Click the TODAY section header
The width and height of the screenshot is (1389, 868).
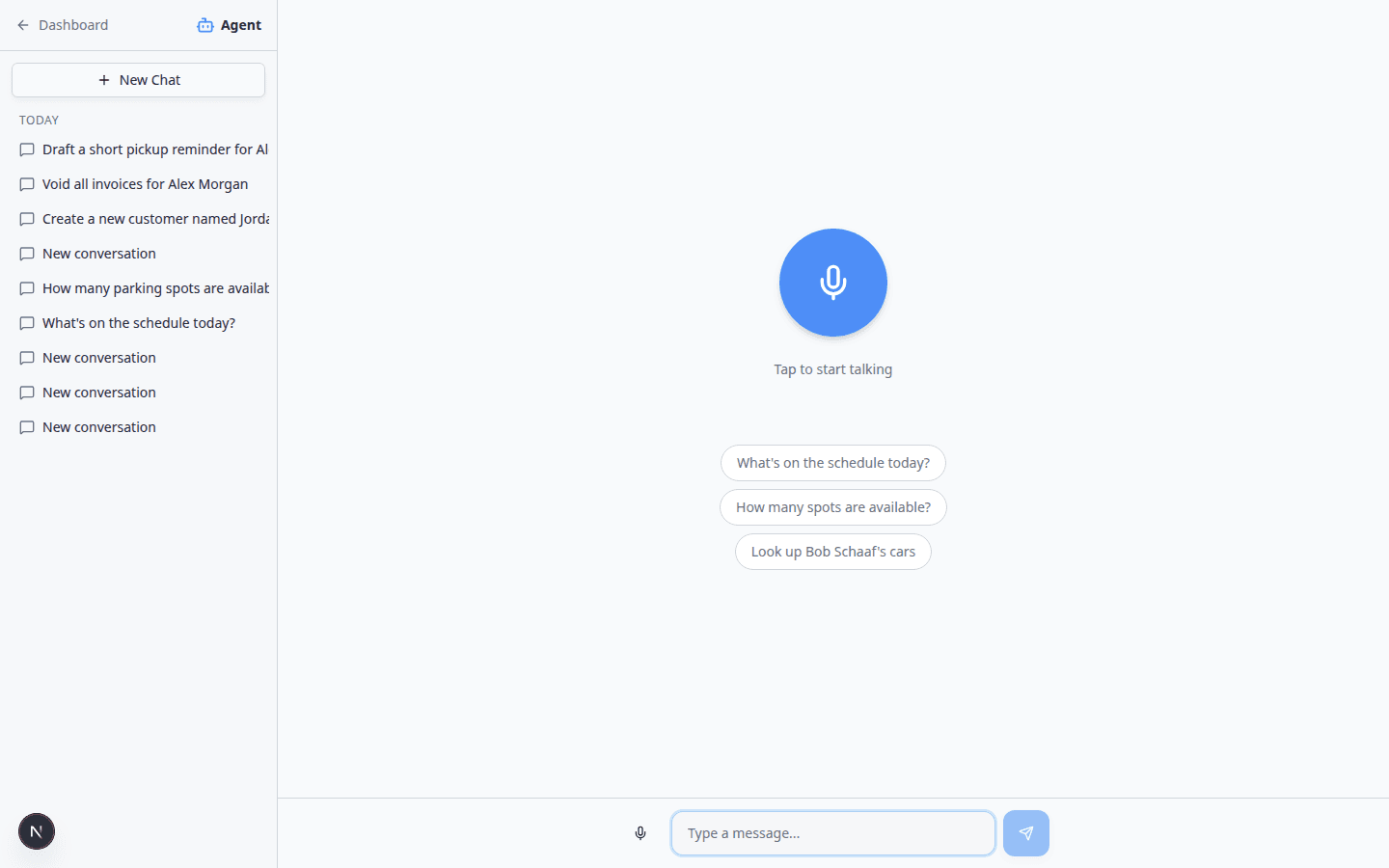40,121
